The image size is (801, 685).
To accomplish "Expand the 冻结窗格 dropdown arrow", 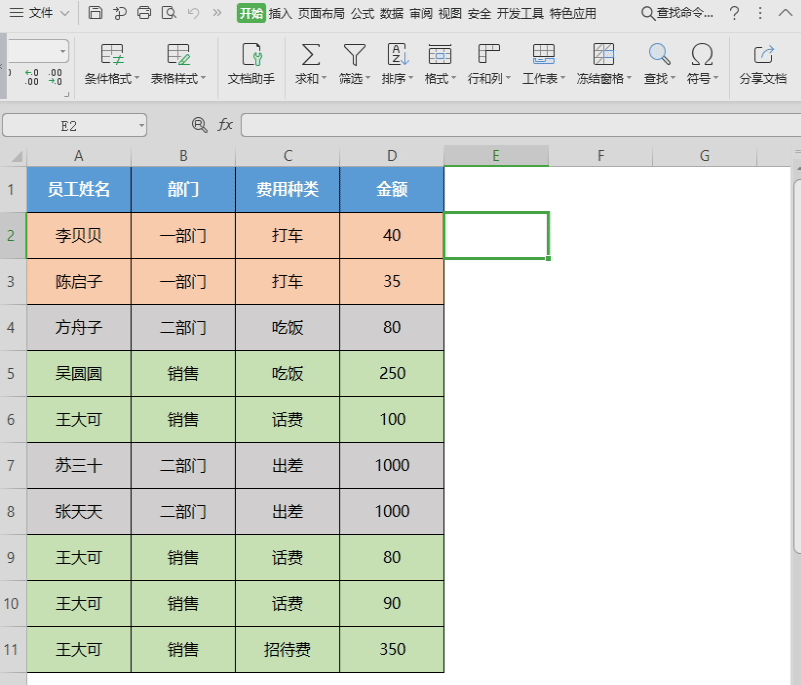I will click(x=629, y=78).
